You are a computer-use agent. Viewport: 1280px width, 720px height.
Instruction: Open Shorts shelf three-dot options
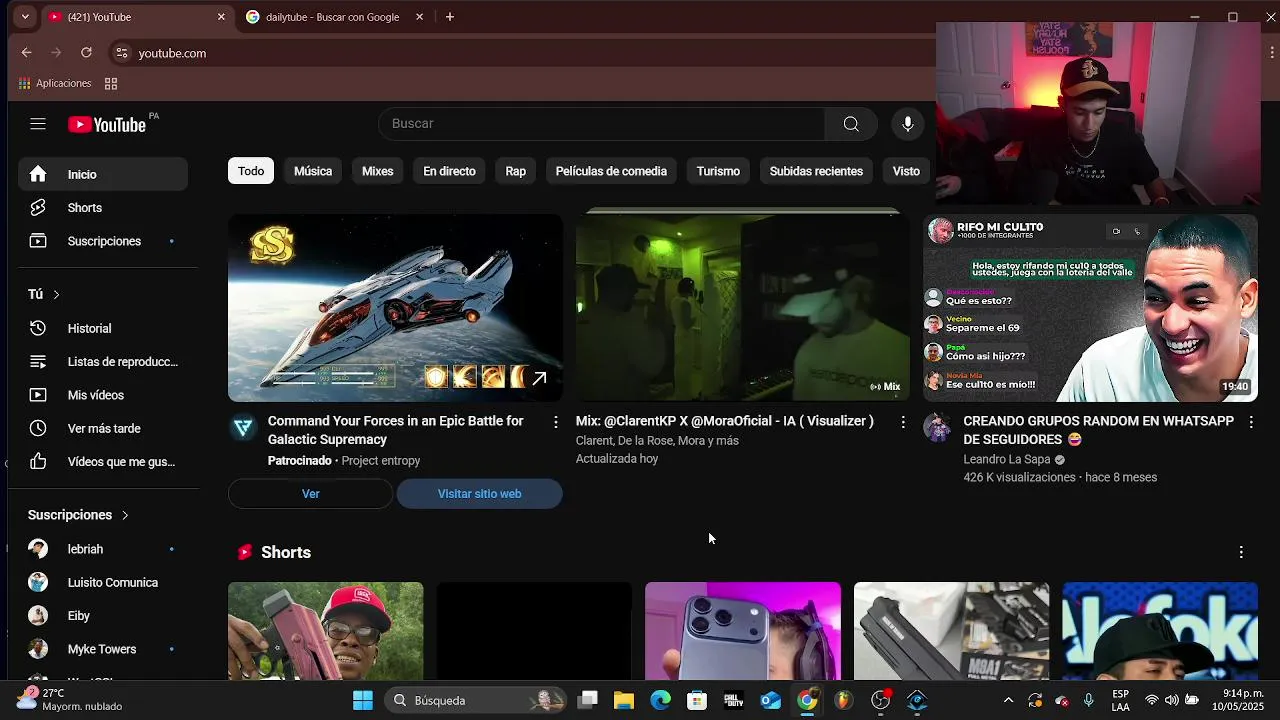(1241, 552)
